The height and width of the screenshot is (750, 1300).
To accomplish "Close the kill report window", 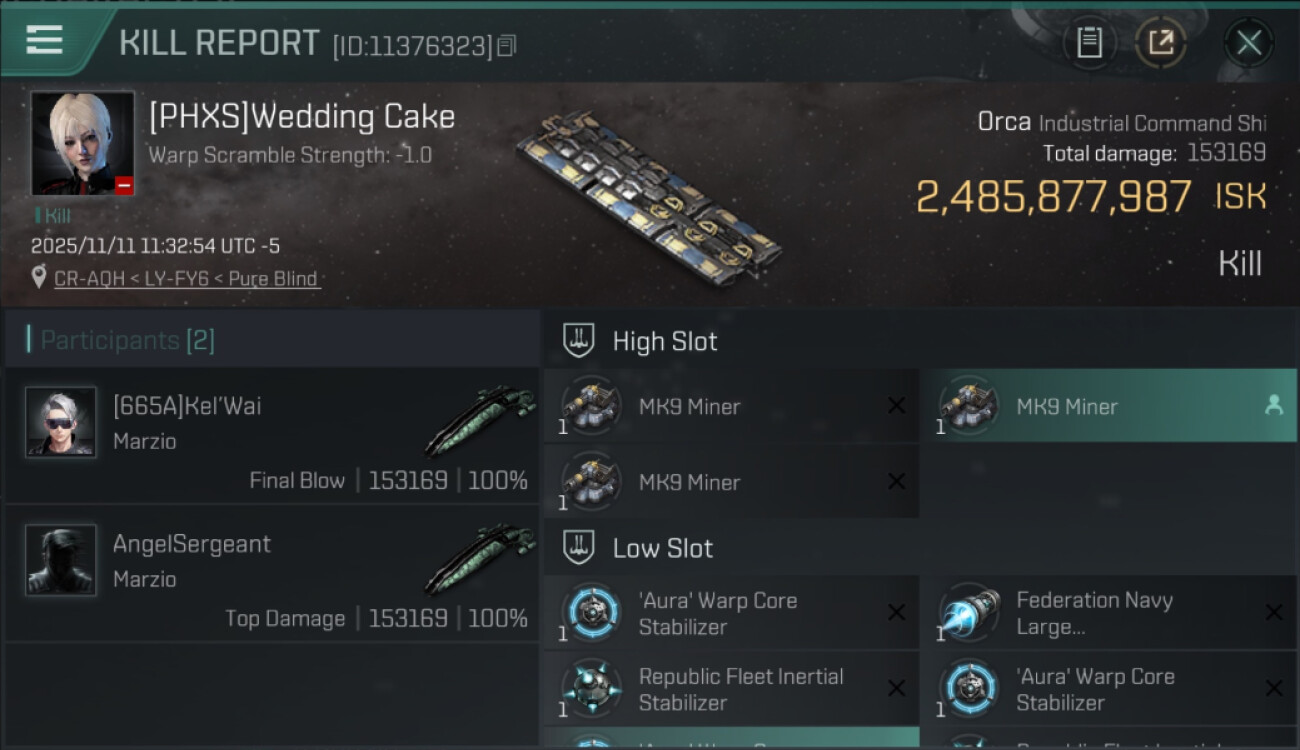I will [x=1248, y=43].
